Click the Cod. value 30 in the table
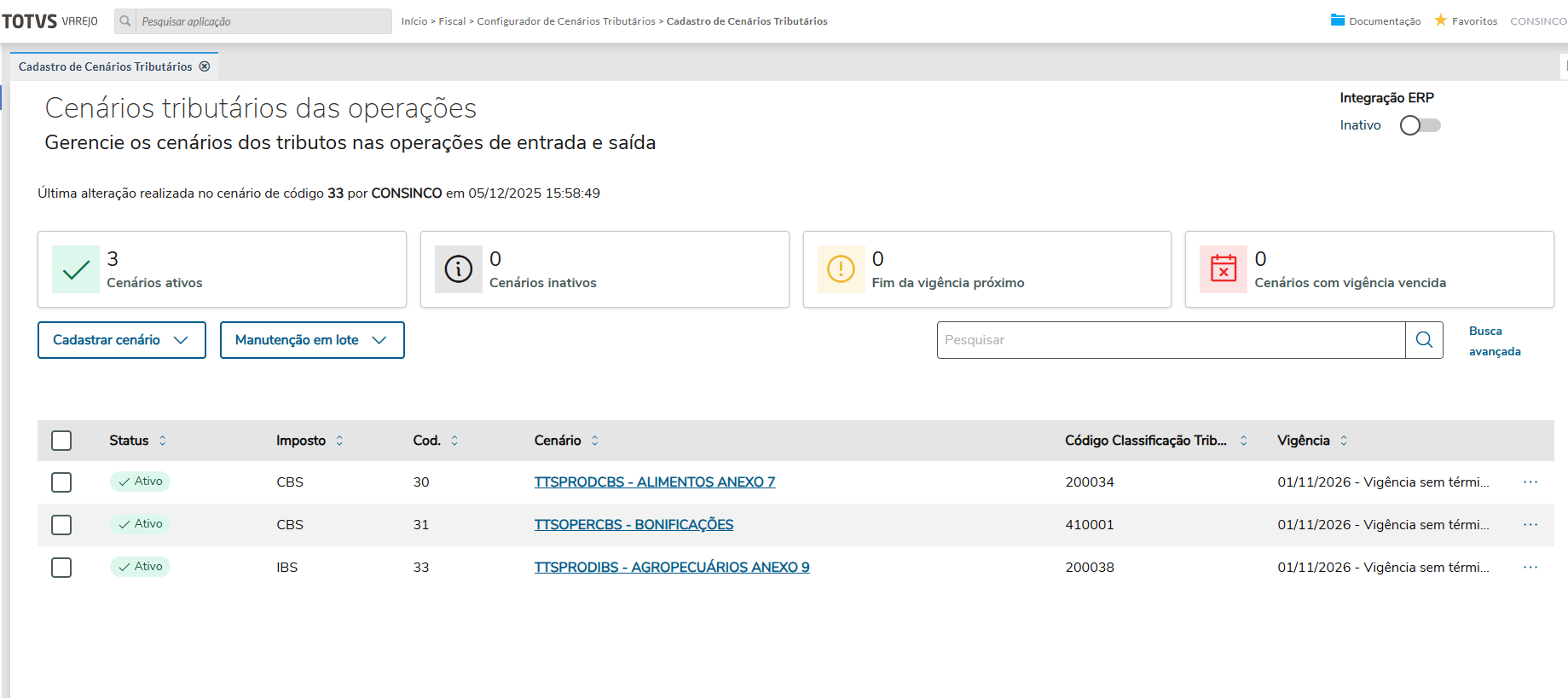Screen dimensions: 1568x698 (x=421, y=482)
